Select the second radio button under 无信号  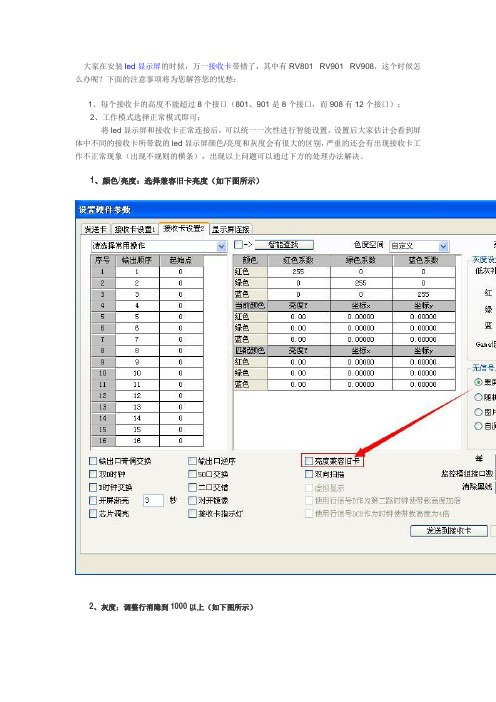point(478,397)
